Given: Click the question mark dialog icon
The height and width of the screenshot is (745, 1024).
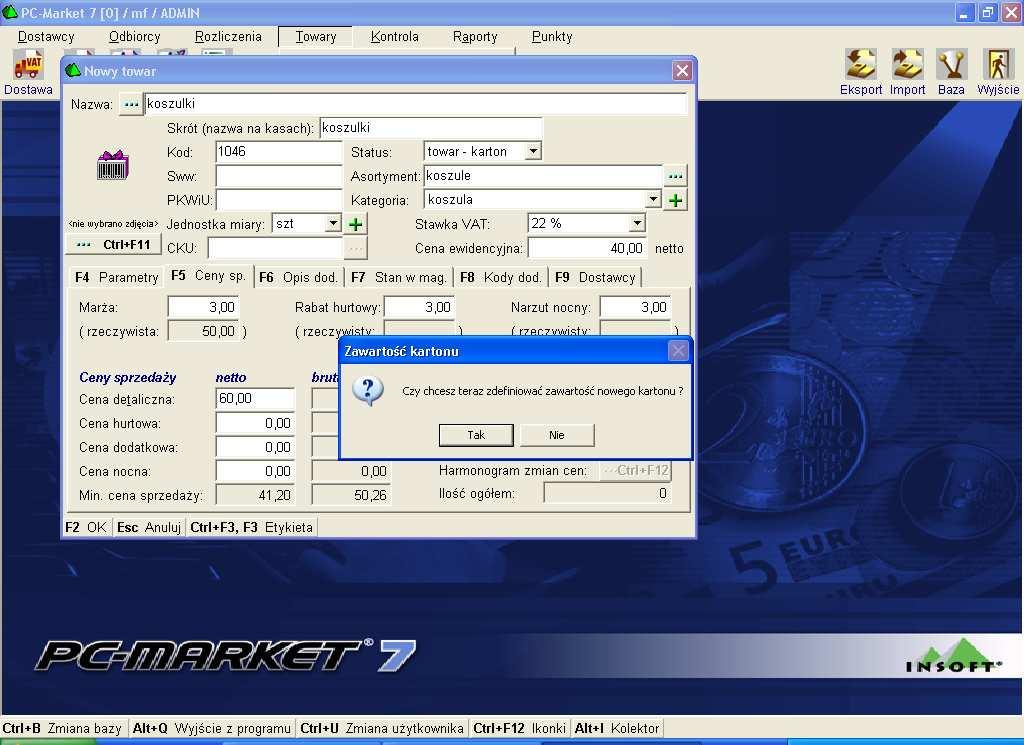Looking at the screenshot, I should (368, 391).
